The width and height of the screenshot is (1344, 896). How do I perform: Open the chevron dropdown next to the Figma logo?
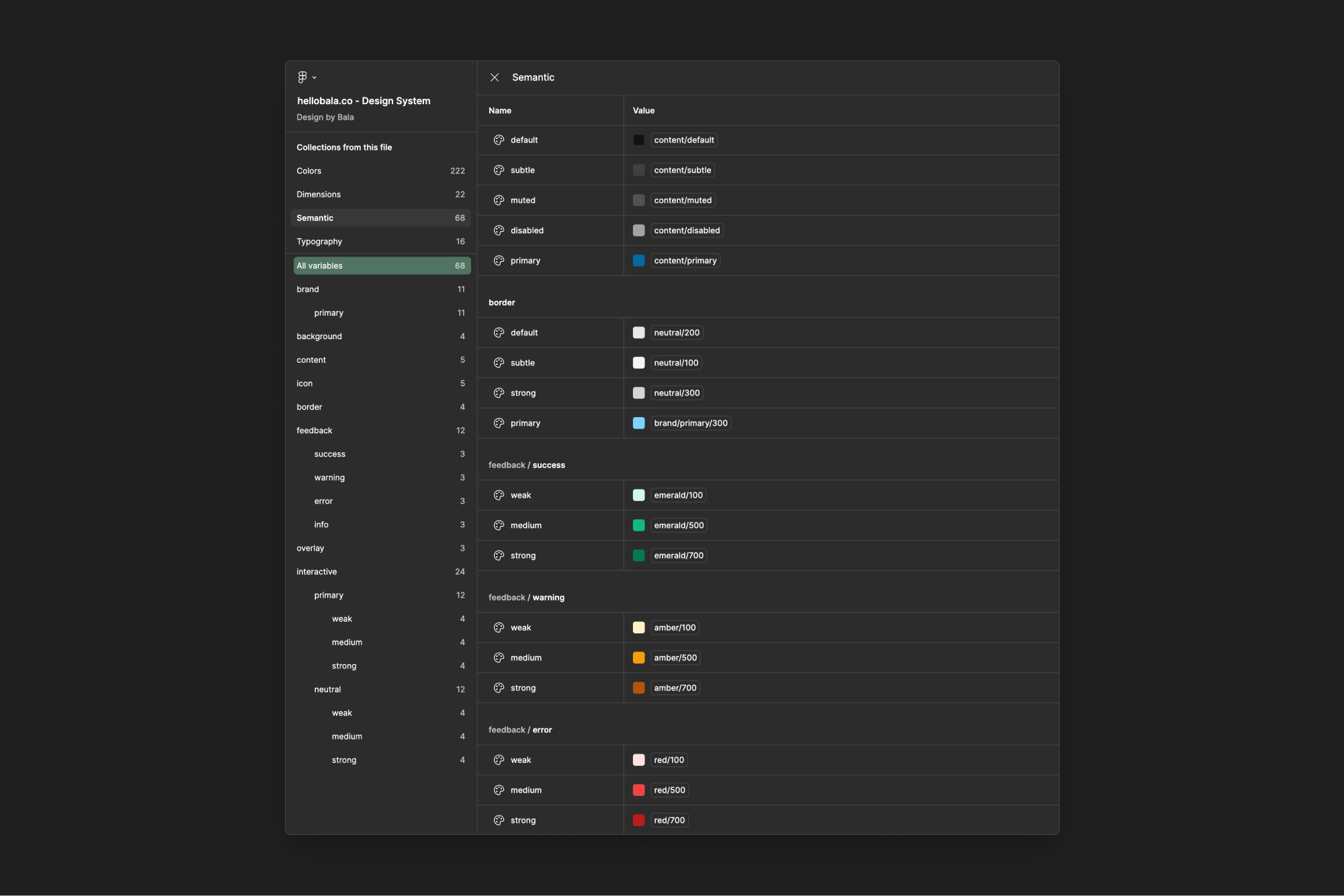click(x=314, y=77)
